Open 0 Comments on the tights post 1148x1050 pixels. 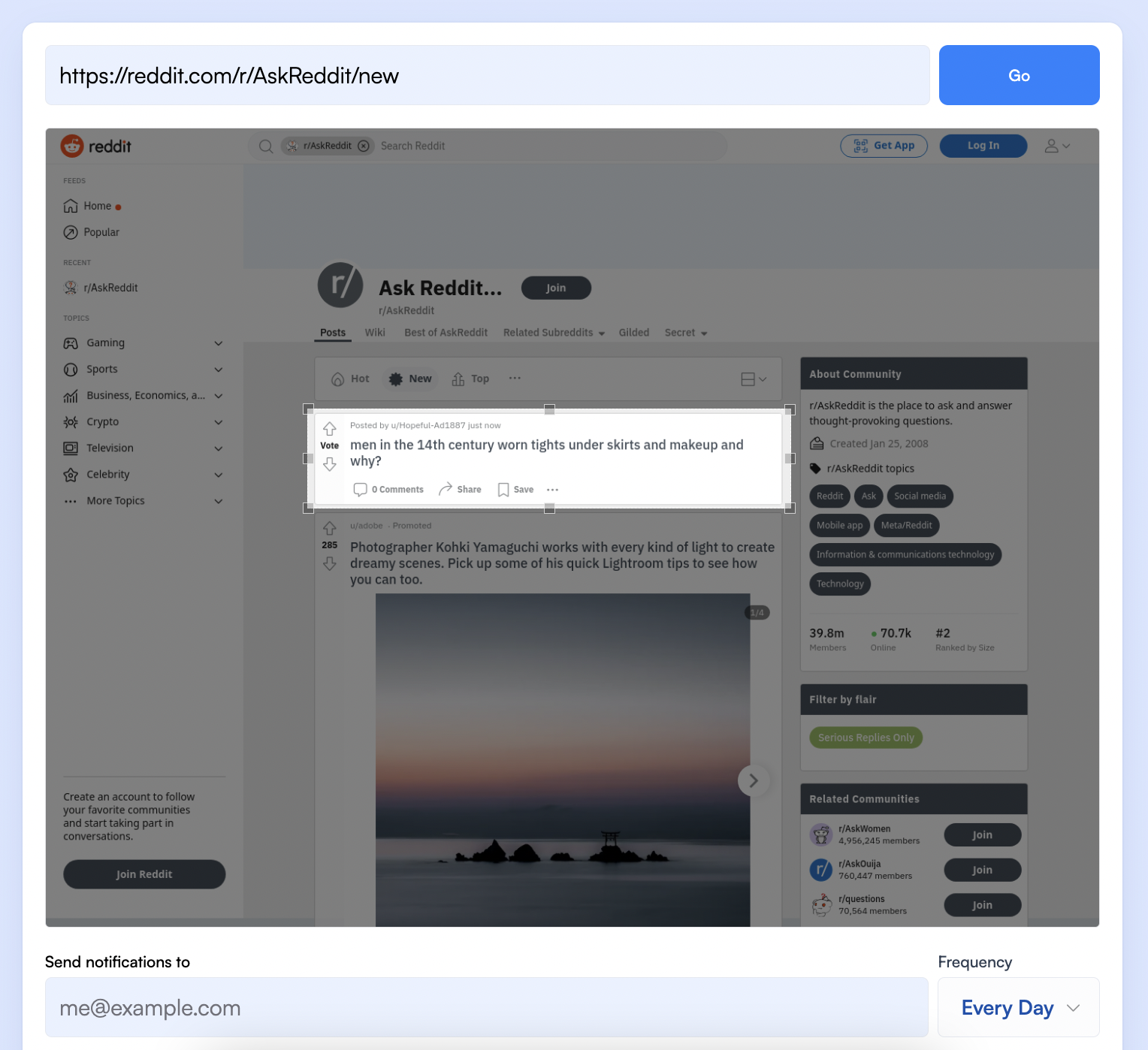(388, 490)
